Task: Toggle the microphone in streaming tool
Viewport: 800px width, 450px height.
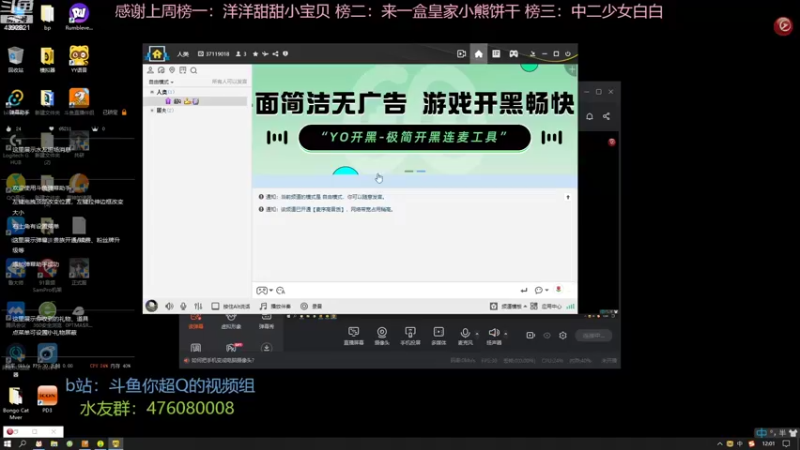Action: (465, 336)
